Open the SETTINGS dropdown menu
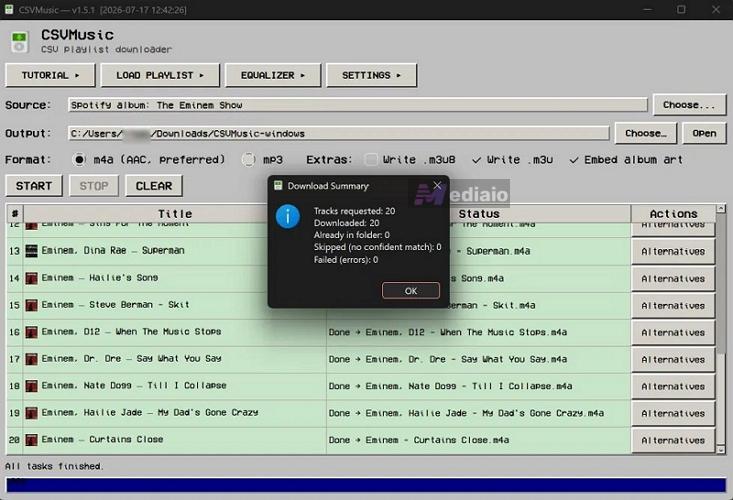733x500 pixels. [x=371, y=75]
